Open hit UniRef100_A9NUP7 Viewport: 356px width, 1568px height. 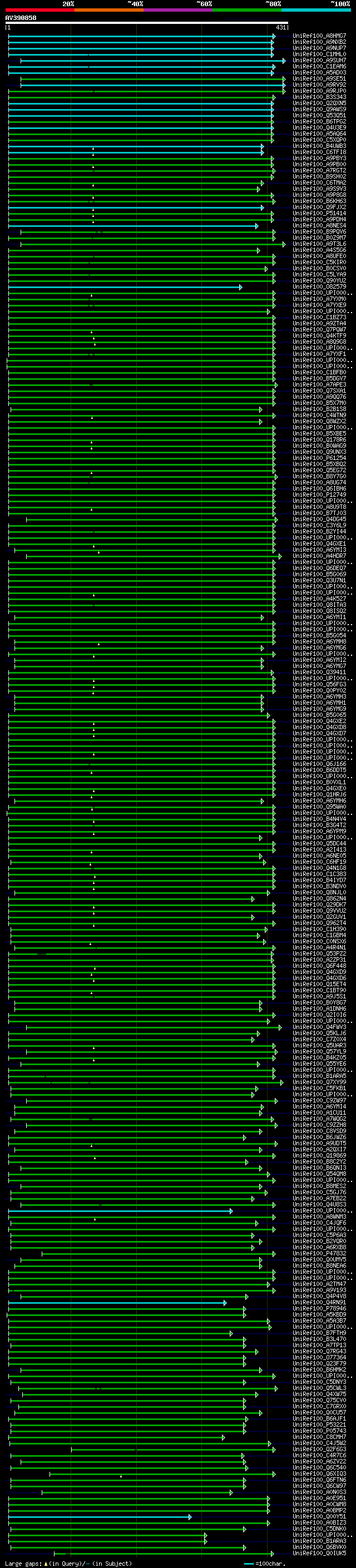(319, 48)
